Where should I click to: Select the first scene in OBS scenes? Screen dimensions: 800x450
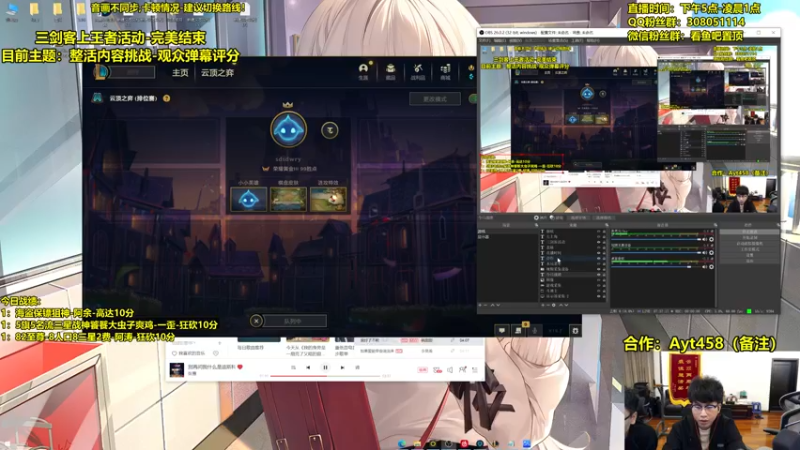pos(508,232)
